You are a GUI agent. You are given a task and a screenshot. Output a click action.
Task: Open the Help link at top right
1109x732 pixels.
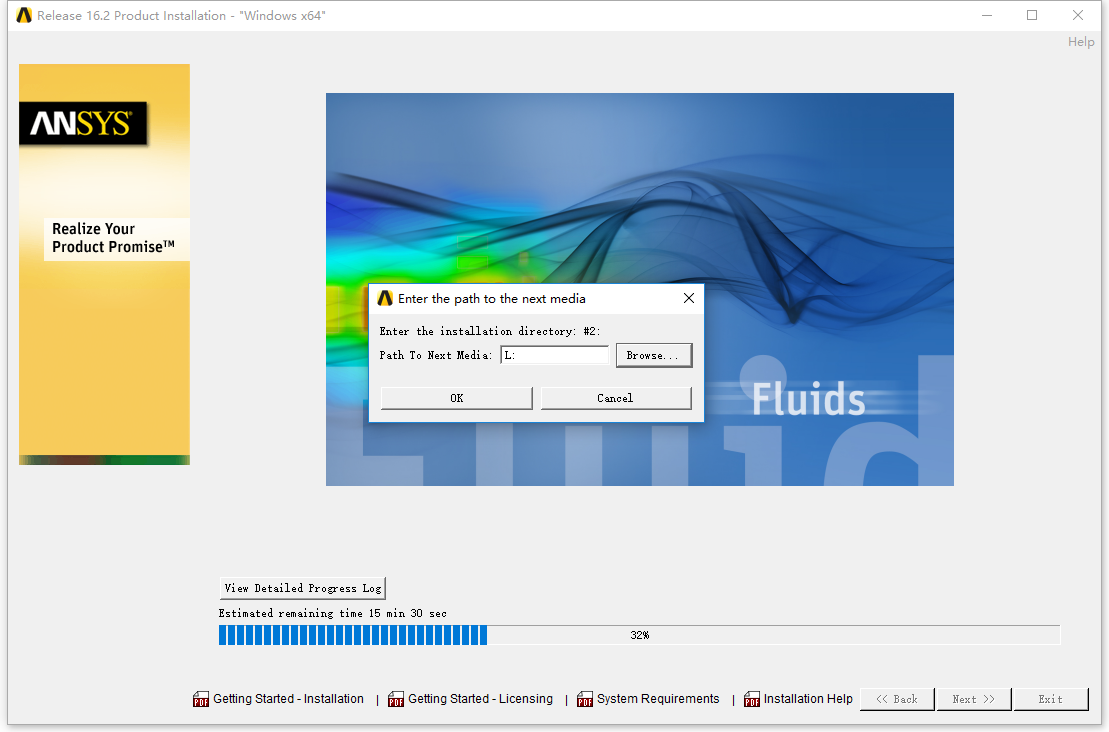(1081, 42)
